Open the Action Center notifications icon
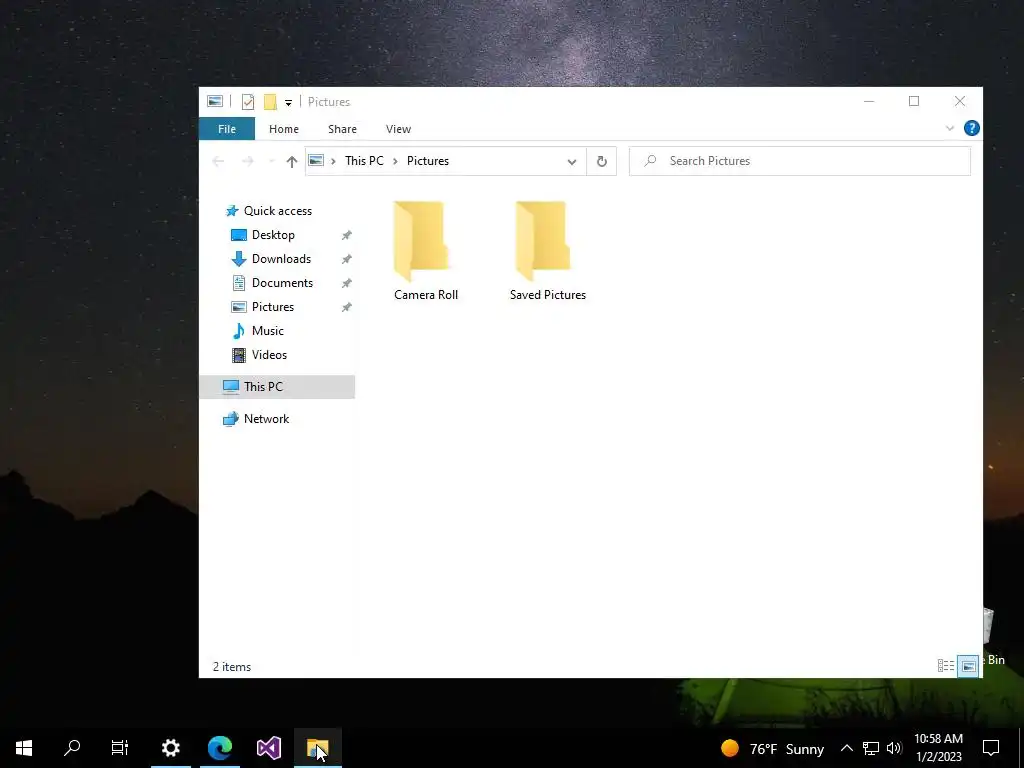This screenshot has height=768, width=1024. [991, 748]
